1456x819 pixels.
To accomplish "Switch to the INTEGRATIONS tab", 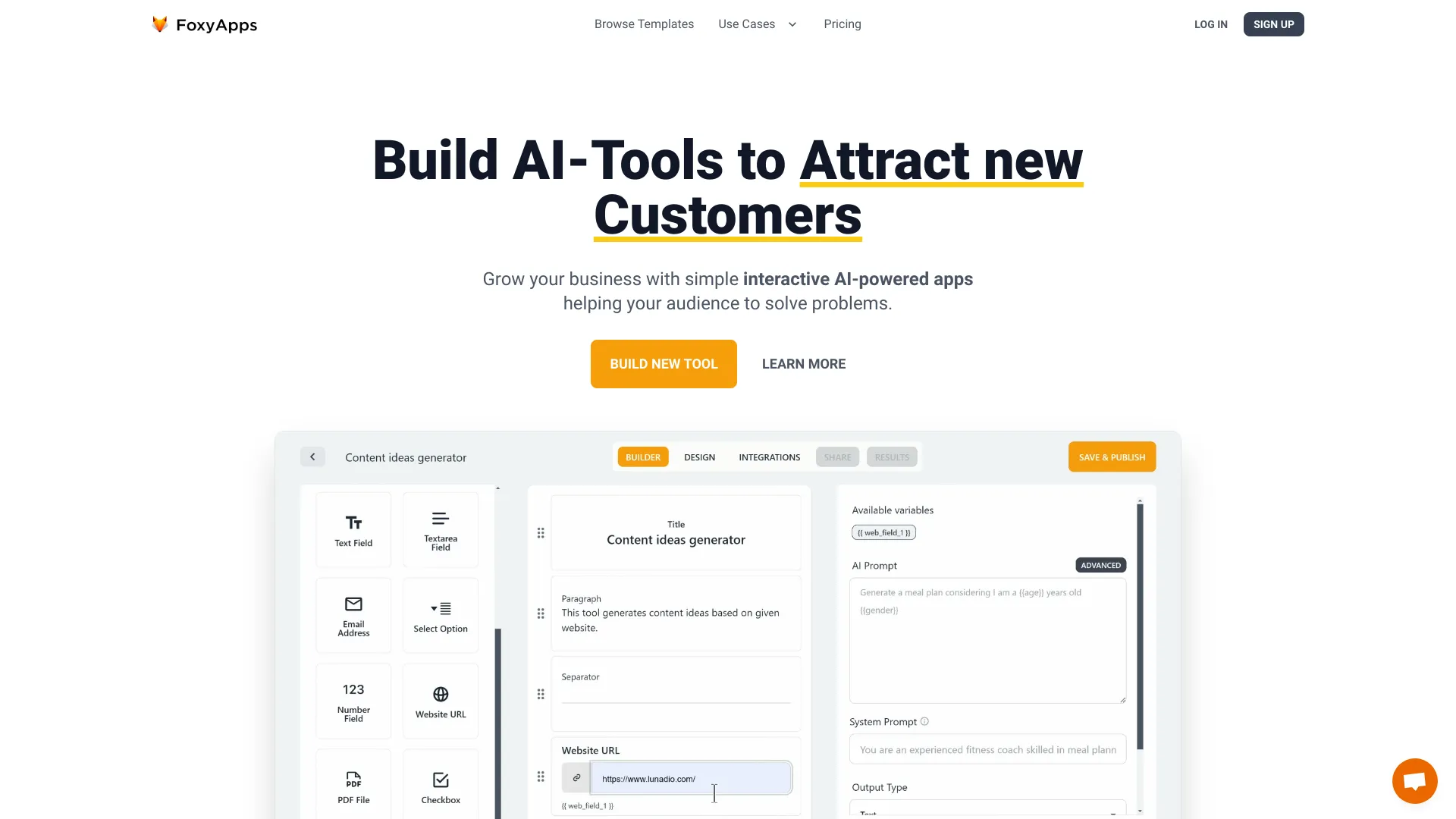I will click(x=769, y=457).
